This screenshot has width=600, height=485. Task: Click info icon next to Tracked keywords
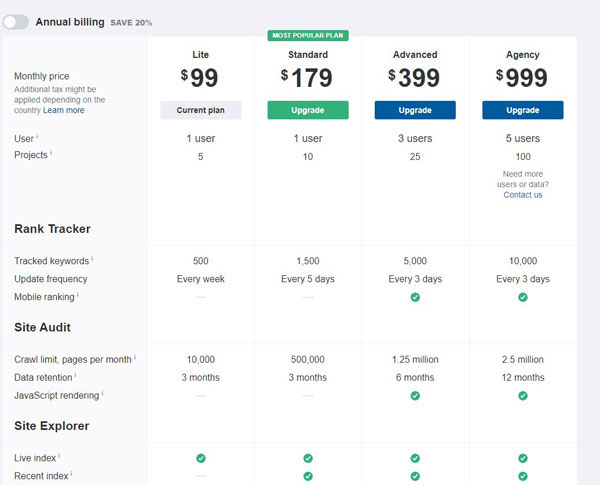click(92, 258)
